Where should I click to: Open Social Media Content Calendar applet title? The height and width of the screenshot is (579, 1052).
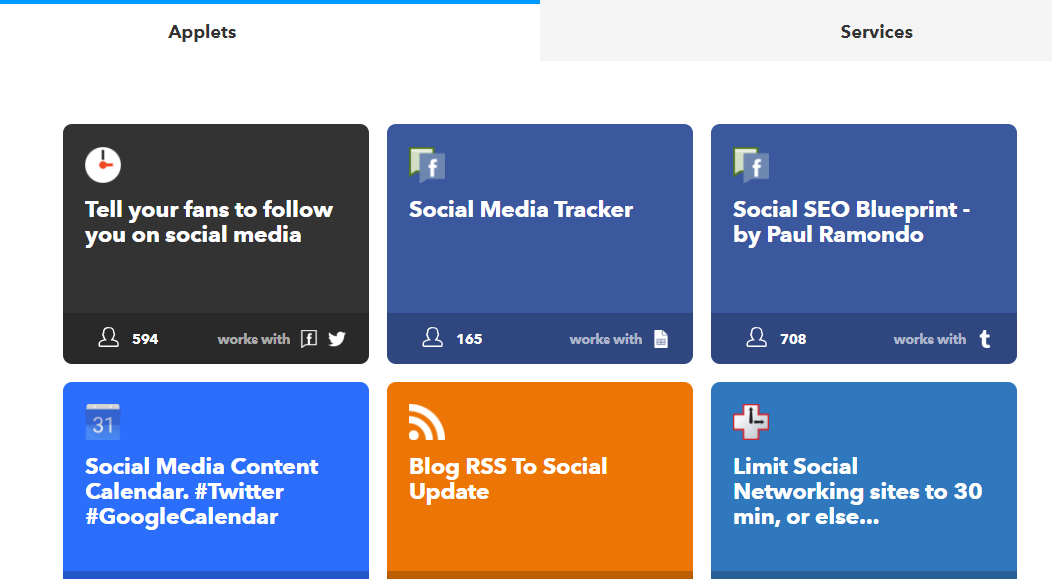[x=201, y=492]
